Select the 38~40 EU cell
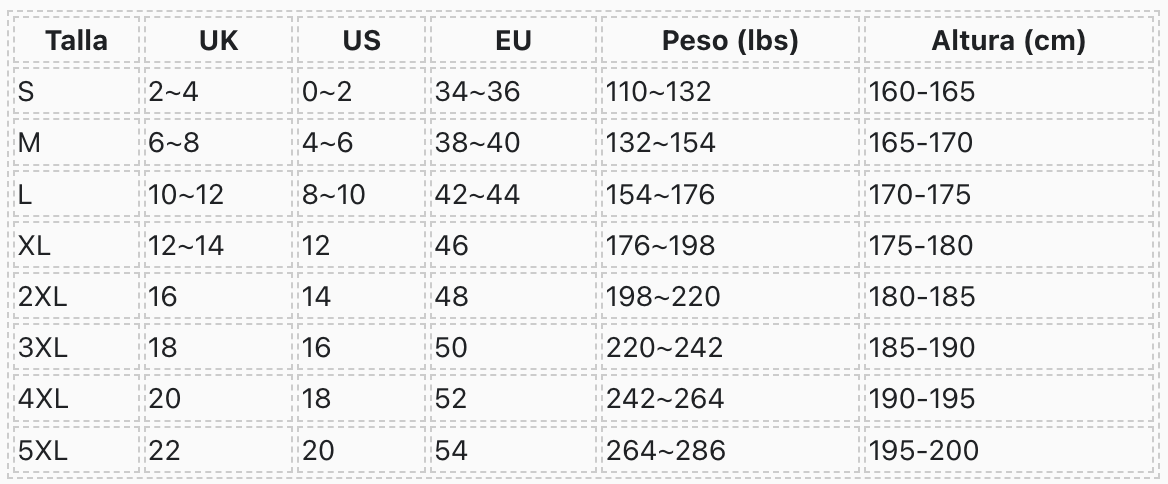The width and height of the screenshot is (1168, 484). [514, 142]
